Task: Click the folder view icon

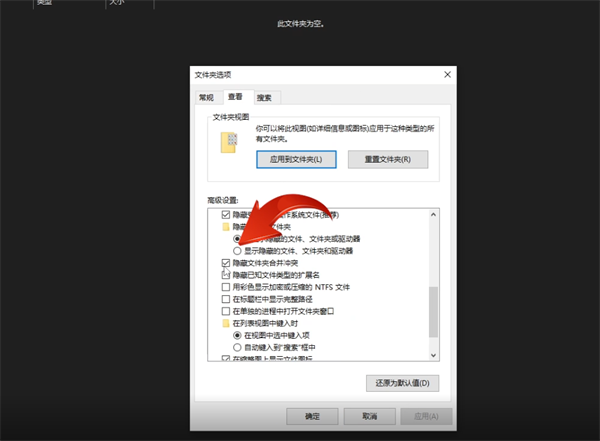Action: point(229,142)
